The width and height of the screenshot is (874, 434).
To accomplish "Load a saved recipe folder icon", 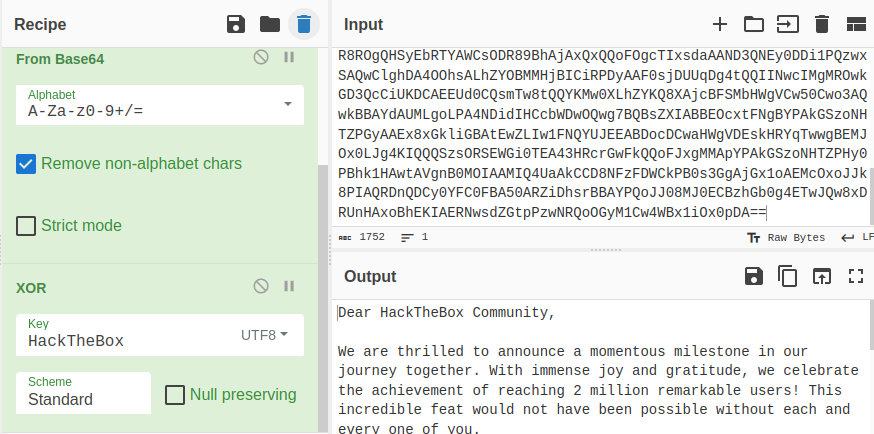I will point(269,24).
